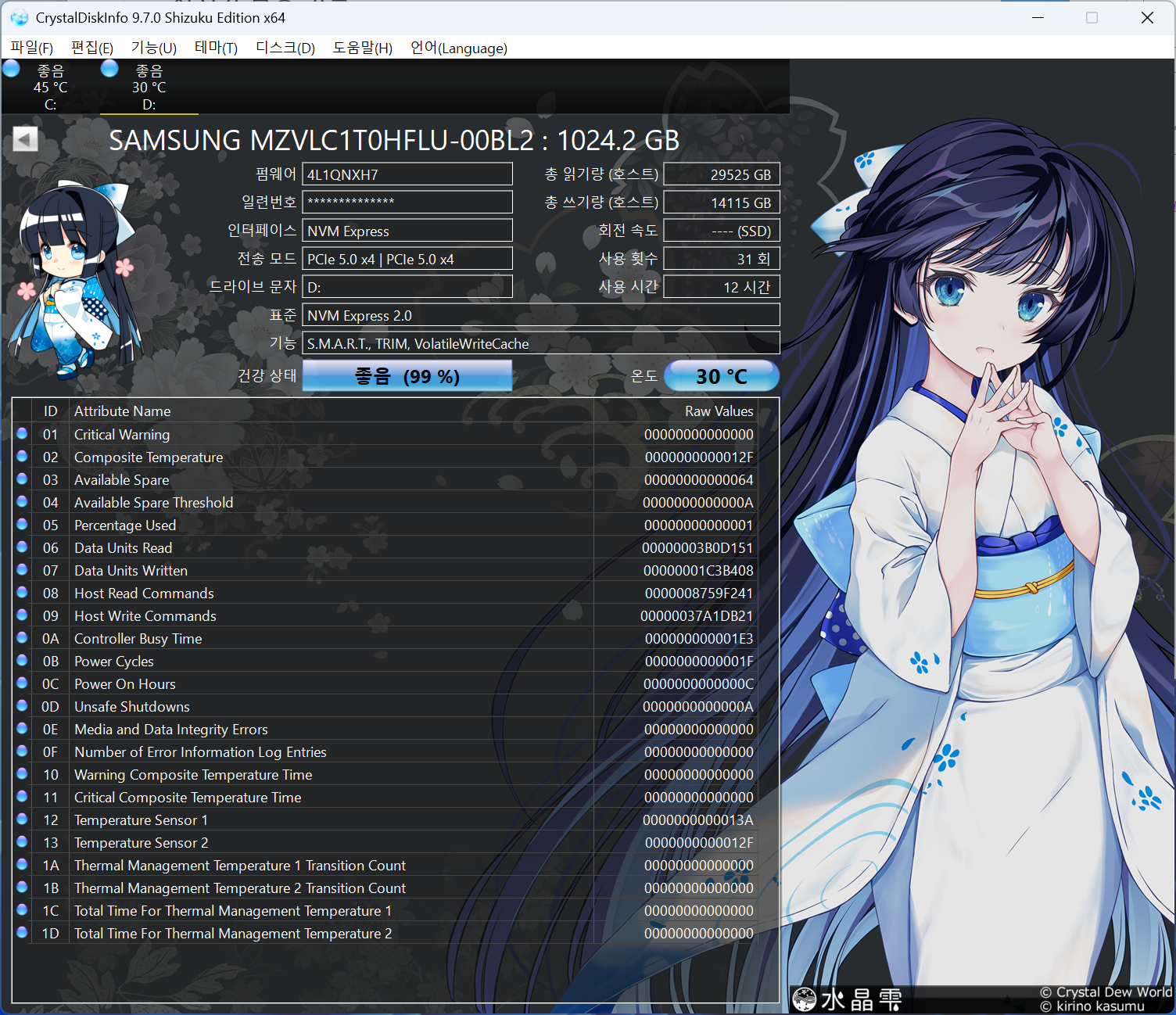
Task: Click the previous disk arrow button
Action: 25,139
